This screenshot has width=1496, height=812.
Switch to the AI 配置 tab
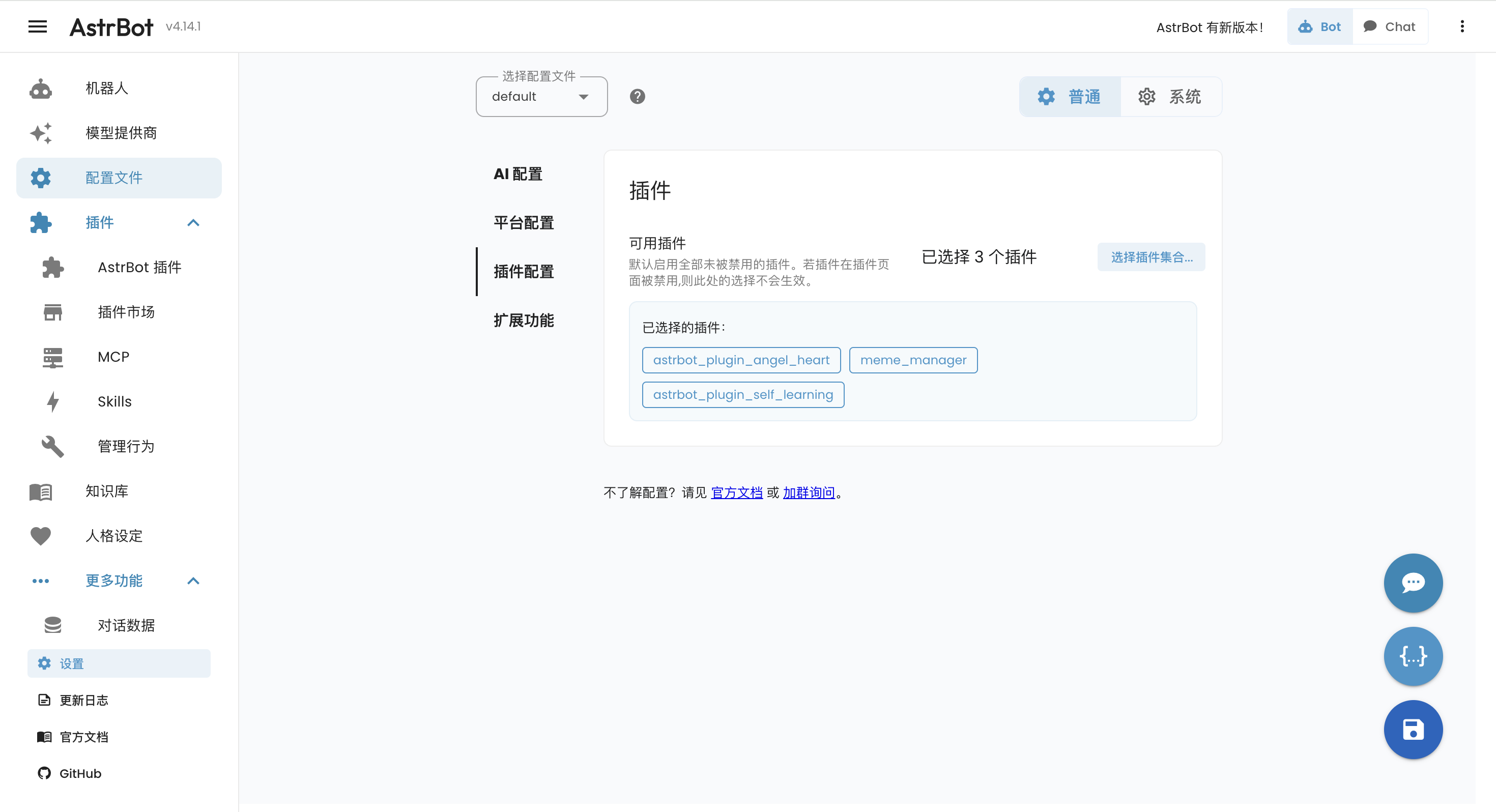click(x=517, y=173)
